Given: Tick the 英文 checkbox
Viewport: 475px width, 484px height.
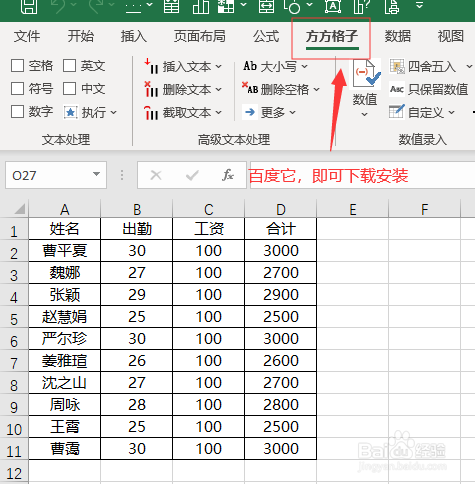Looking at the screenshot, I should 69,66.
